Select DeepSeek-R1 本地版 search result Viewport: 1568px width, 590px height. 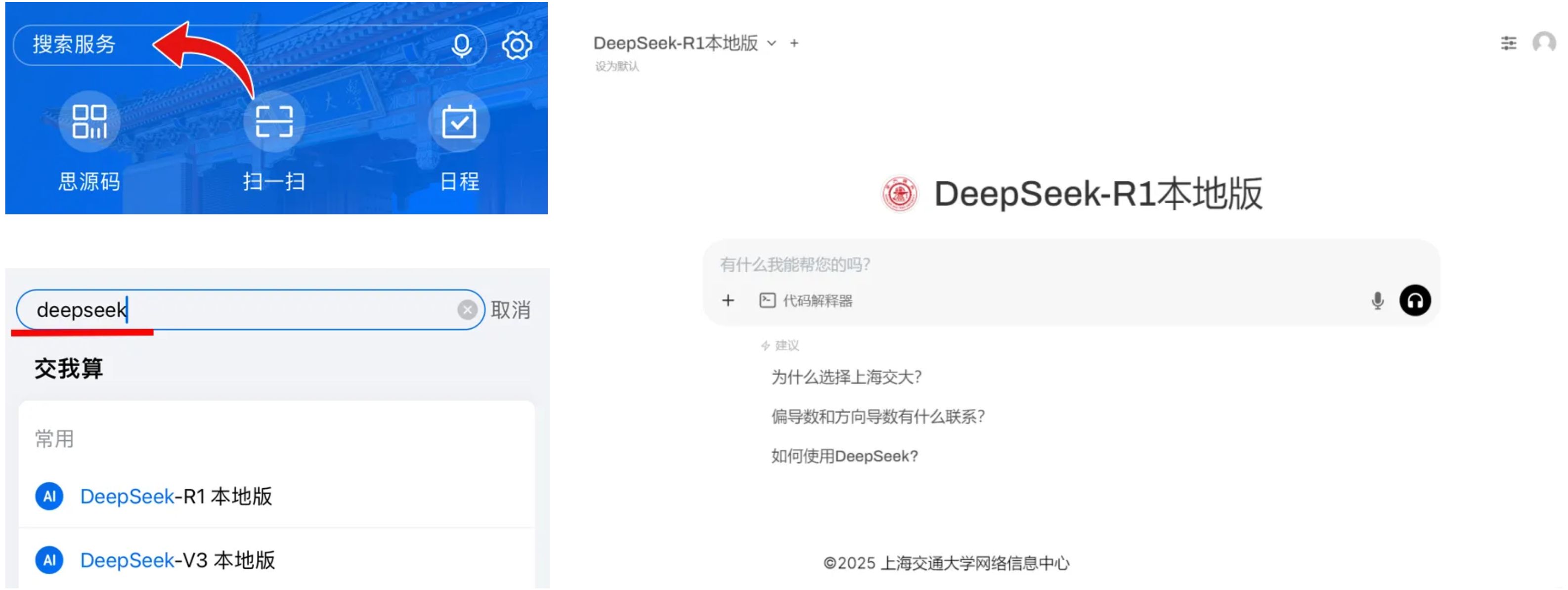coord(176,496)
